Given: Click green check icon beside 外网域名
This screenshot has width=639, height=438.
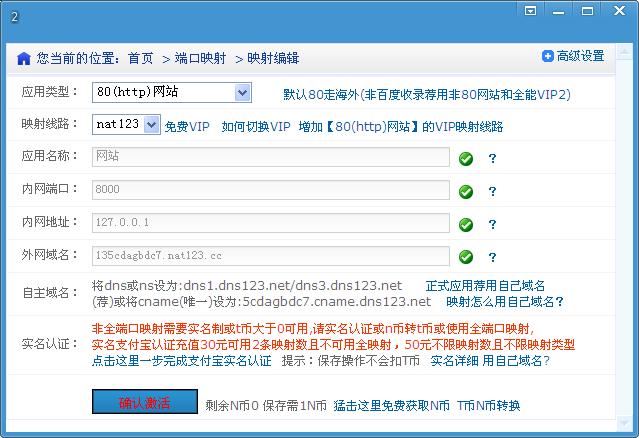Looking at the screenshot, I should click(x=466, y=257).
